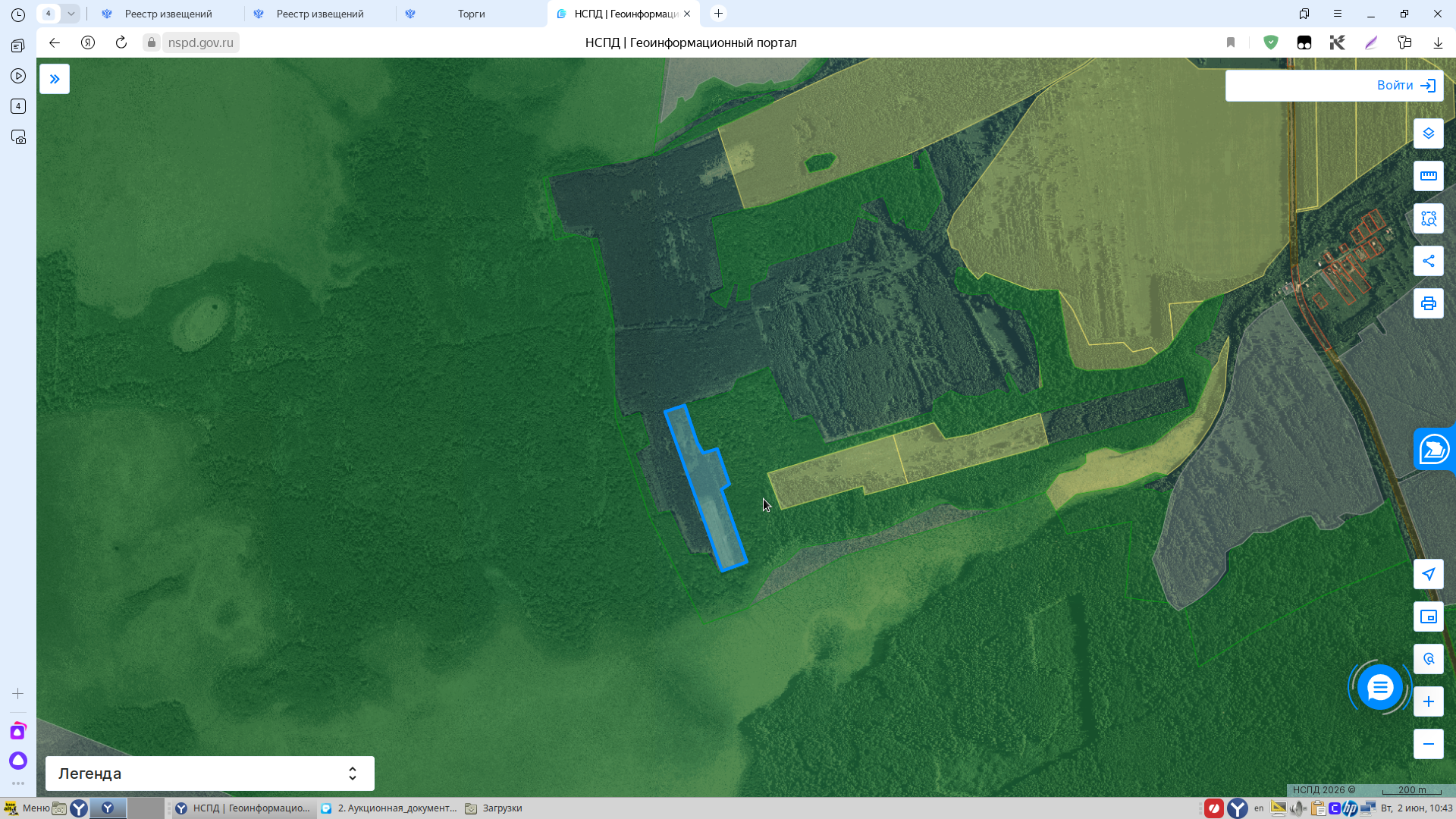
Task: Click the nspd.gov.ru address field
Action: point(200,42)
